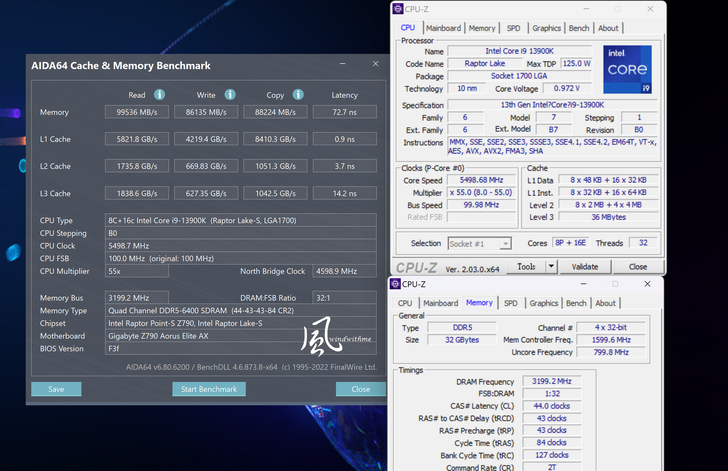Click the Read column info icon

(159, 95)
